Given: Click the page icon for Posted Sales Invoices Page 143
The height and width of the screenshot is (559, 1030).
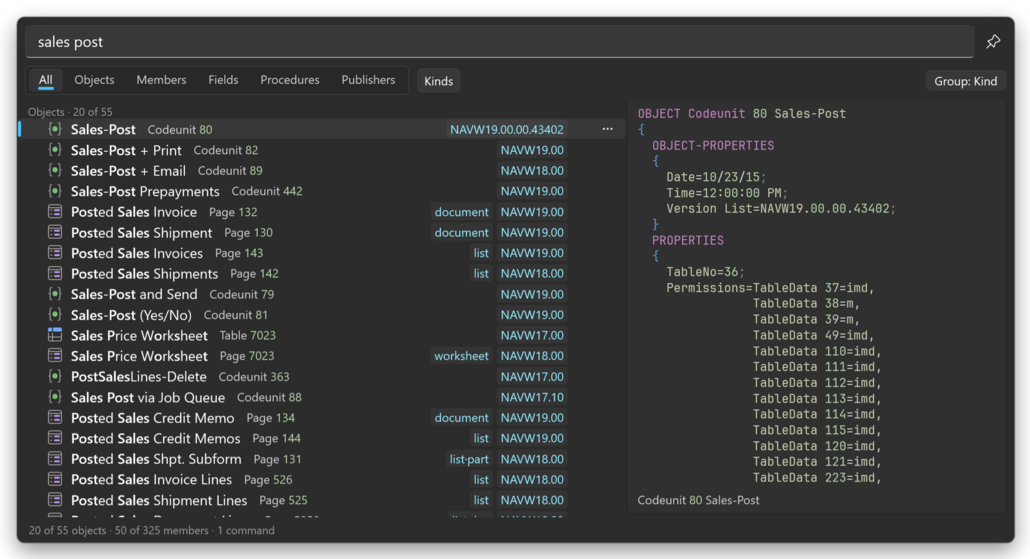Looking at the screenshot, I should 55,252.
